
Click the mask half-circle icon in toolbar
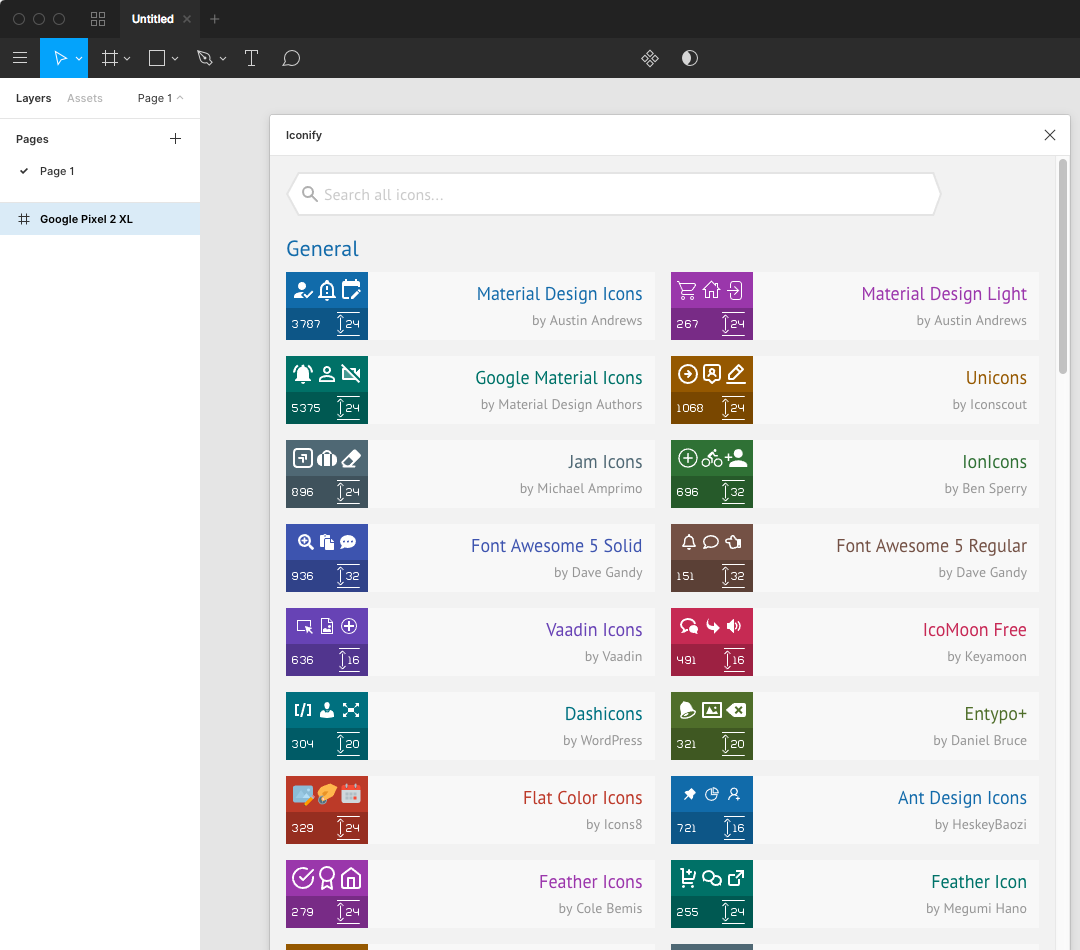click(x=689, y=58)
